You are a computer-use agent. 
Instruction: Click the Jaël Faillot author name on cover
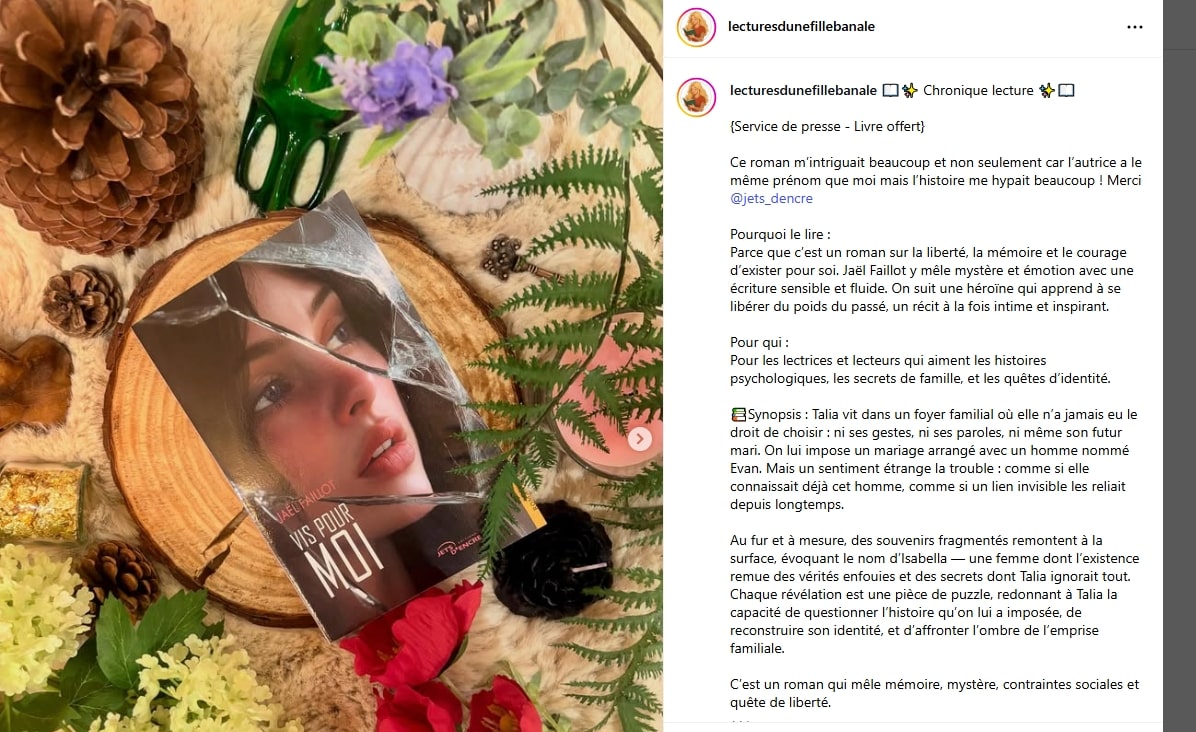(x=305, y=502)
